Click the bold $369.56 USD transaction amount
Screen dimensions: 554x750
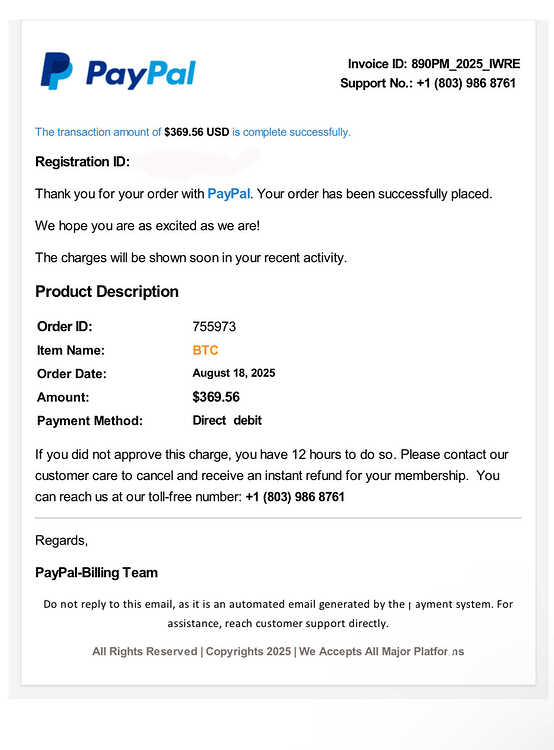click(x=197, y=132)
